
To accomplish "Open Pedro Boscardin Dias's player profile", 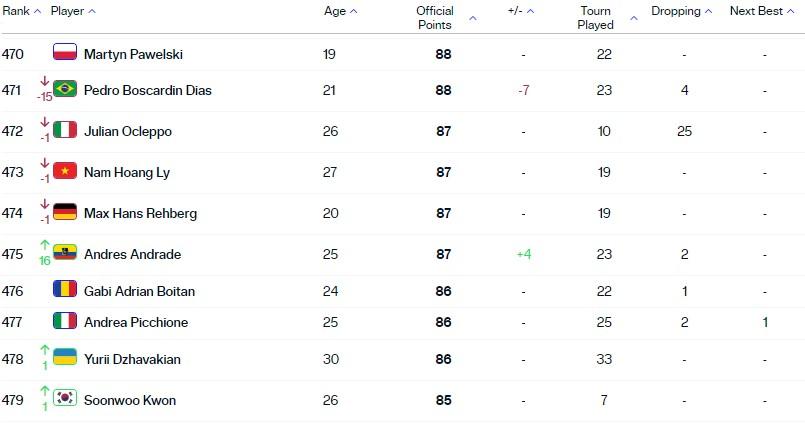I will point(148,90).
